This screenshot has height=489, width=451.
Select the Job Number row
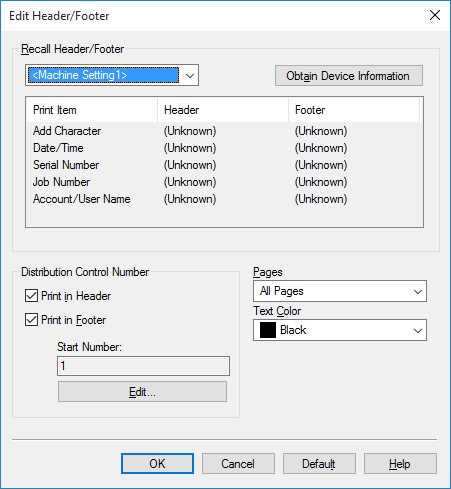223,182
